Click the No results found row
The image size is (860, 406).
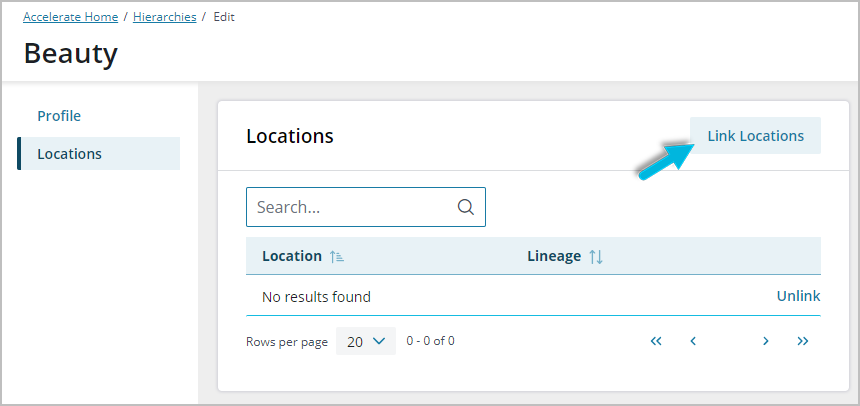tap(533, 297)
